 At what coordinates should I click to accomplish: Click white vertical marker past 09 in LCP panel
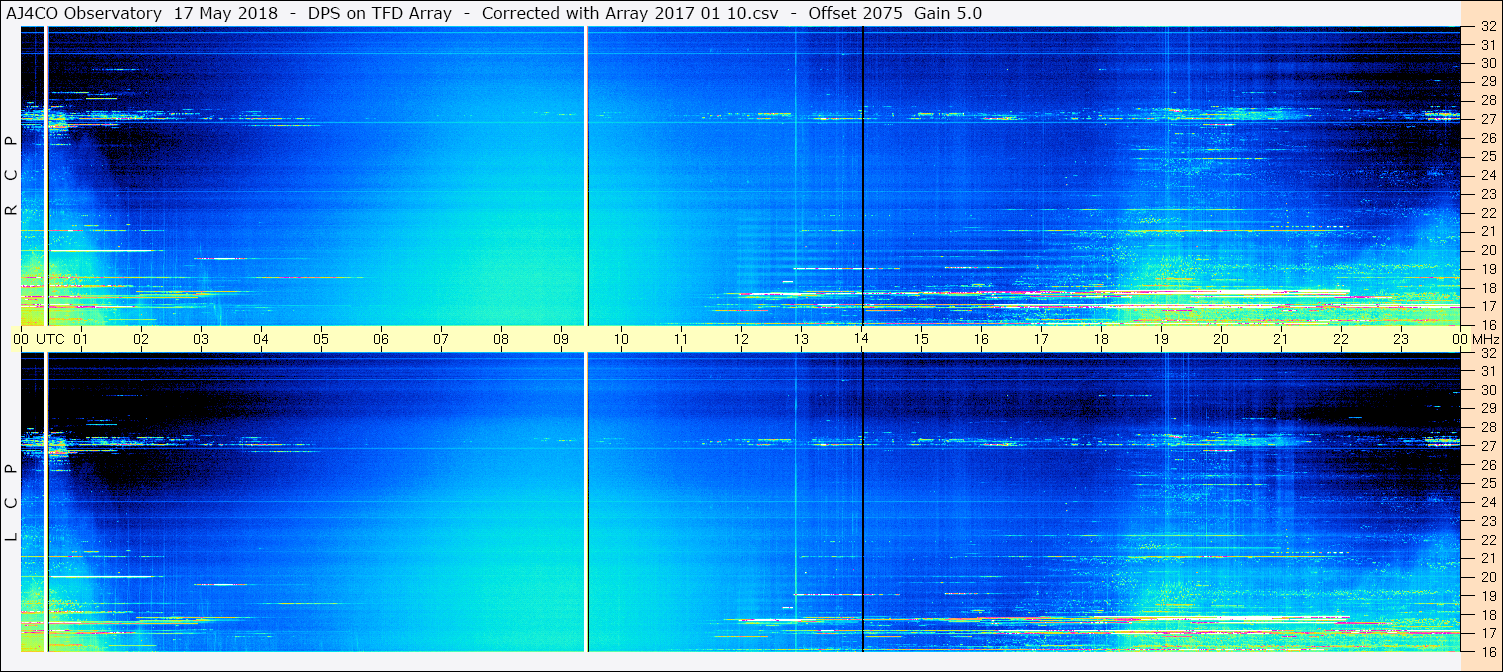pyautogui.click(x=586, y=502)
